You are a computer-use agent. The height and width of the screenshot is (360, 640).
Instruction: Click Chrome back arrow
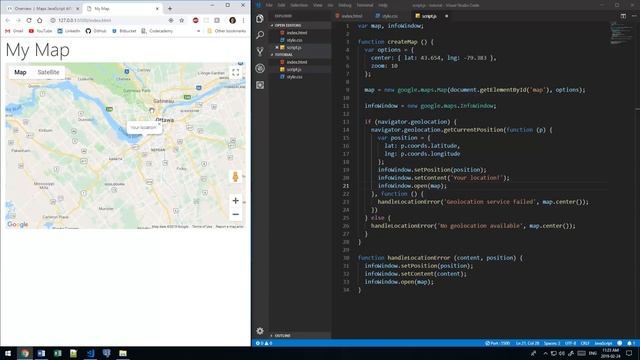coord(8,20)
